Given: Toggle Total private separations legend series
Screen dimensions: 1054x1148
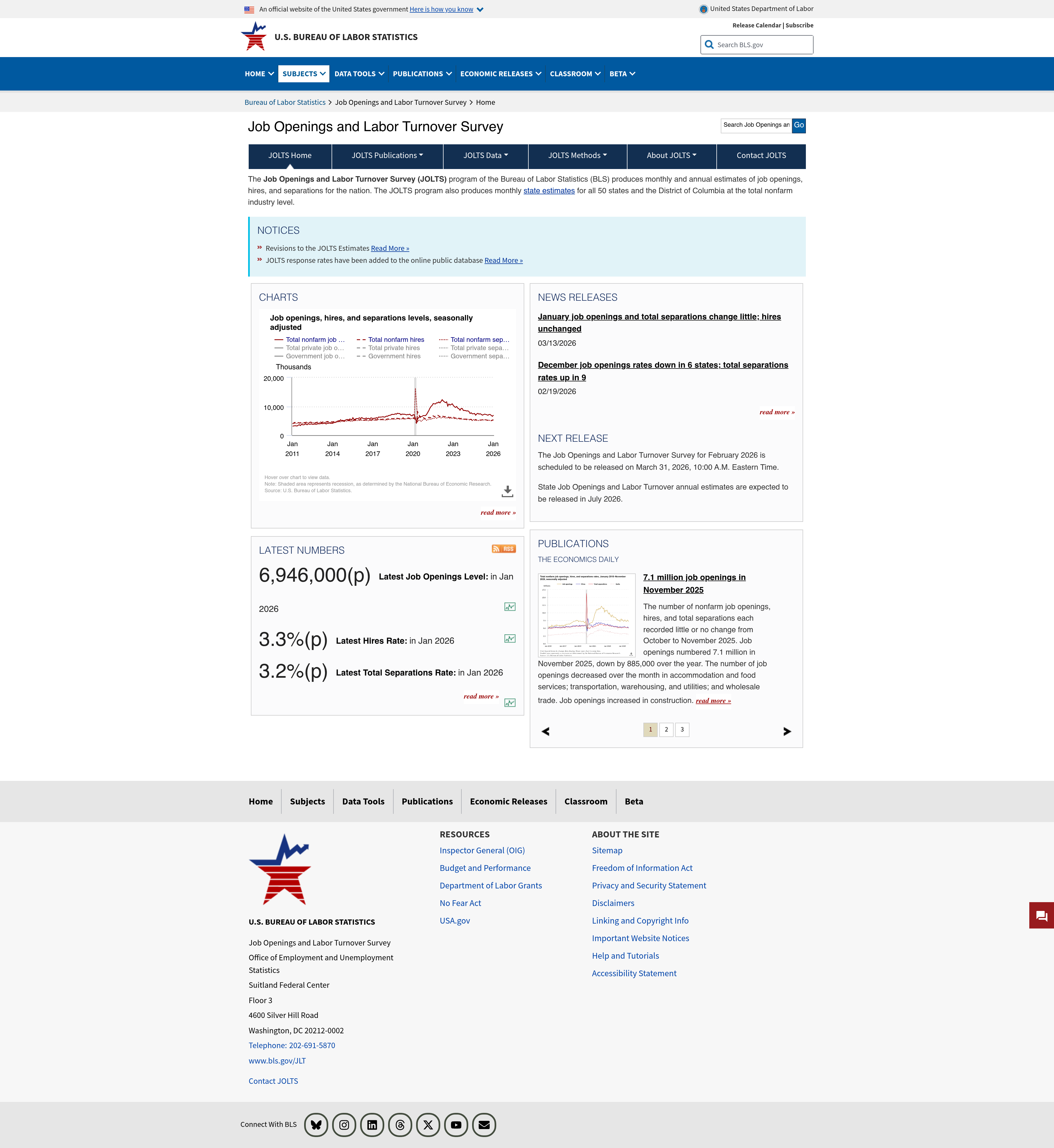Looking at the screenshot, I should 474,348.
